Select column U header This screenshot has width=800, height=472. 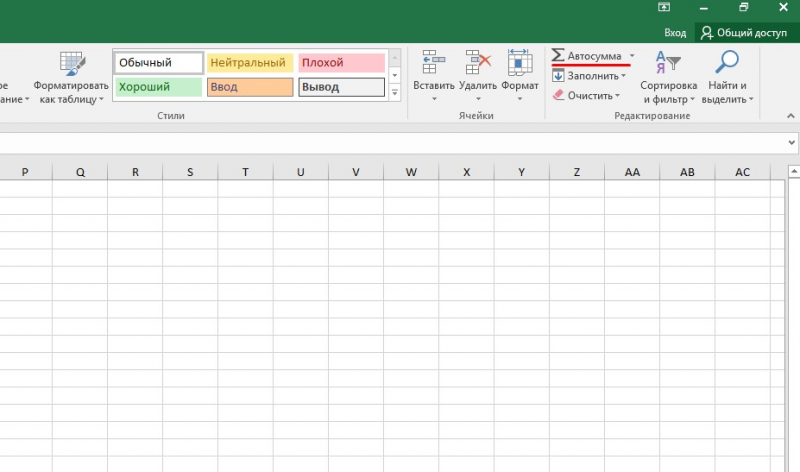[x=301, y=172]
